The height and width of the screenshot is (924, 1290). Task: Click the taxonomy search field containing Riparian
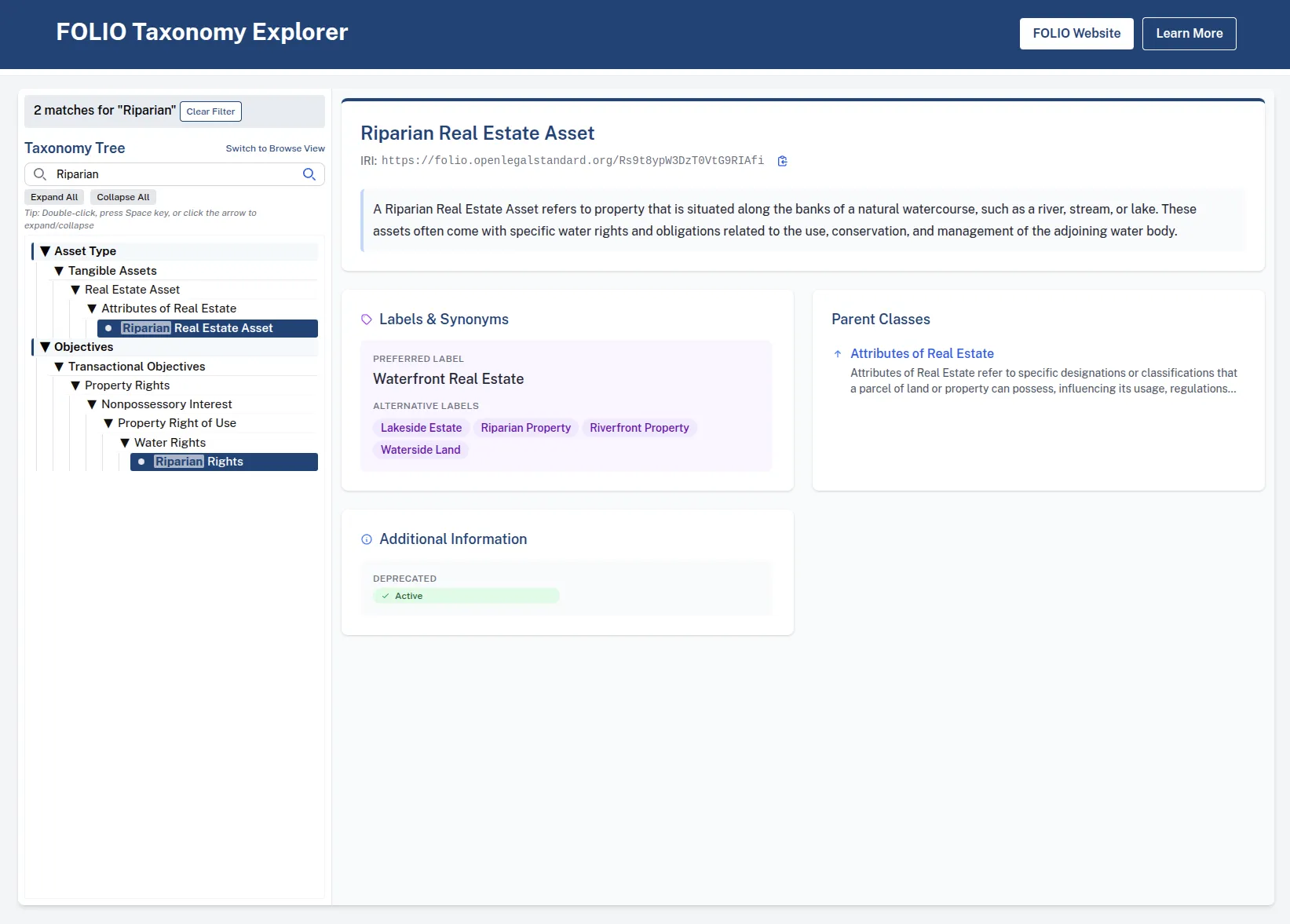click(173, 174)
